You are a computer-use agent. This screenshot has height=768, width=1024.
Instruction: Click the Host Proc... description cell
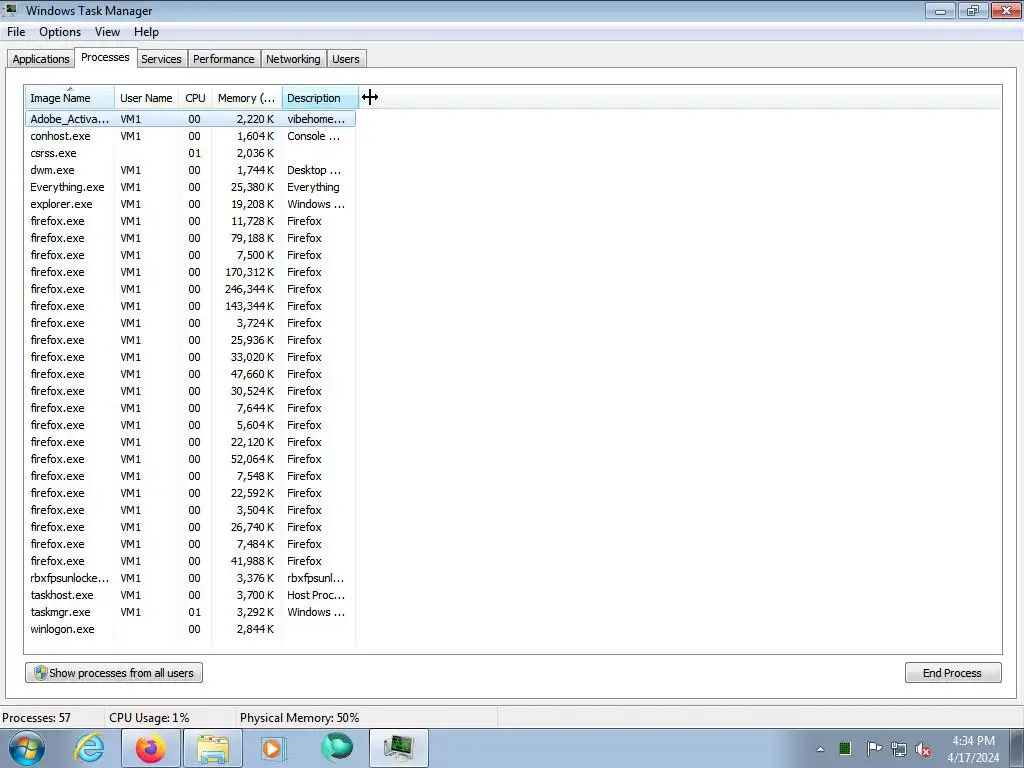[x=316, y=595]
